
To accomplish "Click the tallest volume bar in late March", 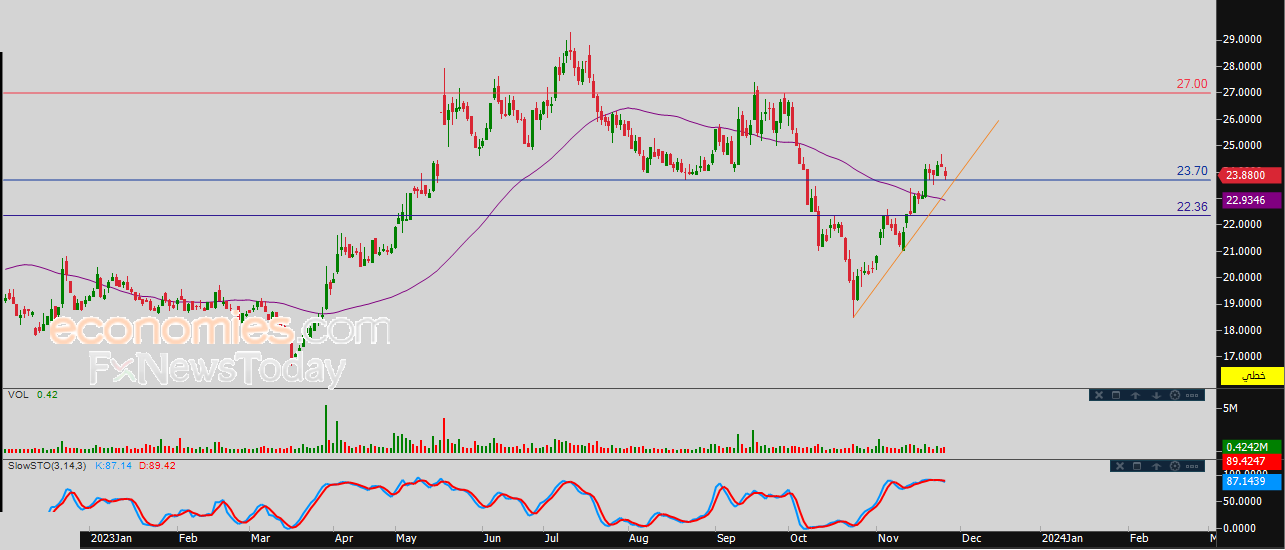I will pos(326,430).
